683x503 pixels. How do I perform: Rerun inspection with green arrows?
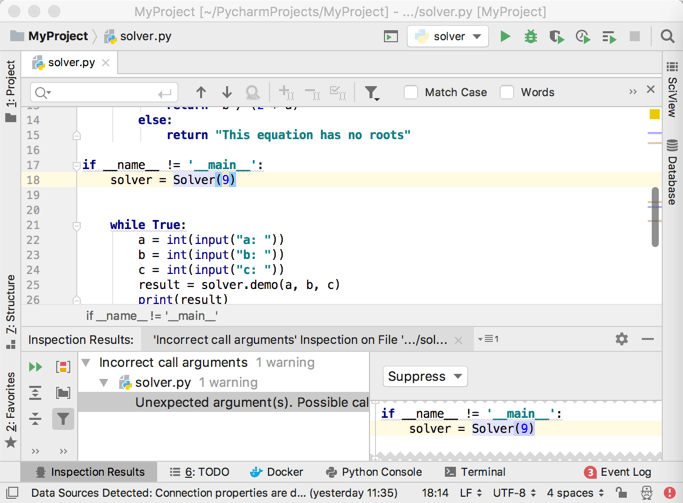[x=35, y=367]
